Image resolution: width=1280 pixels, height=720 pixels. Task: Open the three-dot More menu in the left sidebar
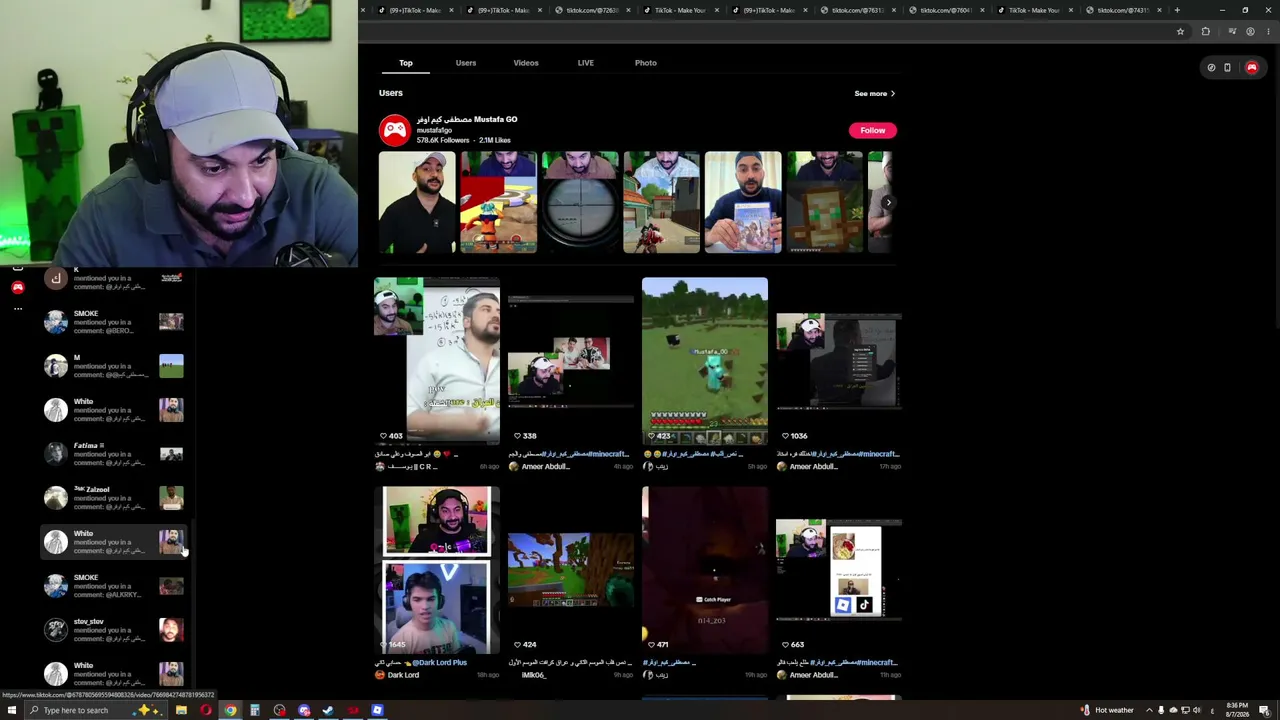(17, 309)
